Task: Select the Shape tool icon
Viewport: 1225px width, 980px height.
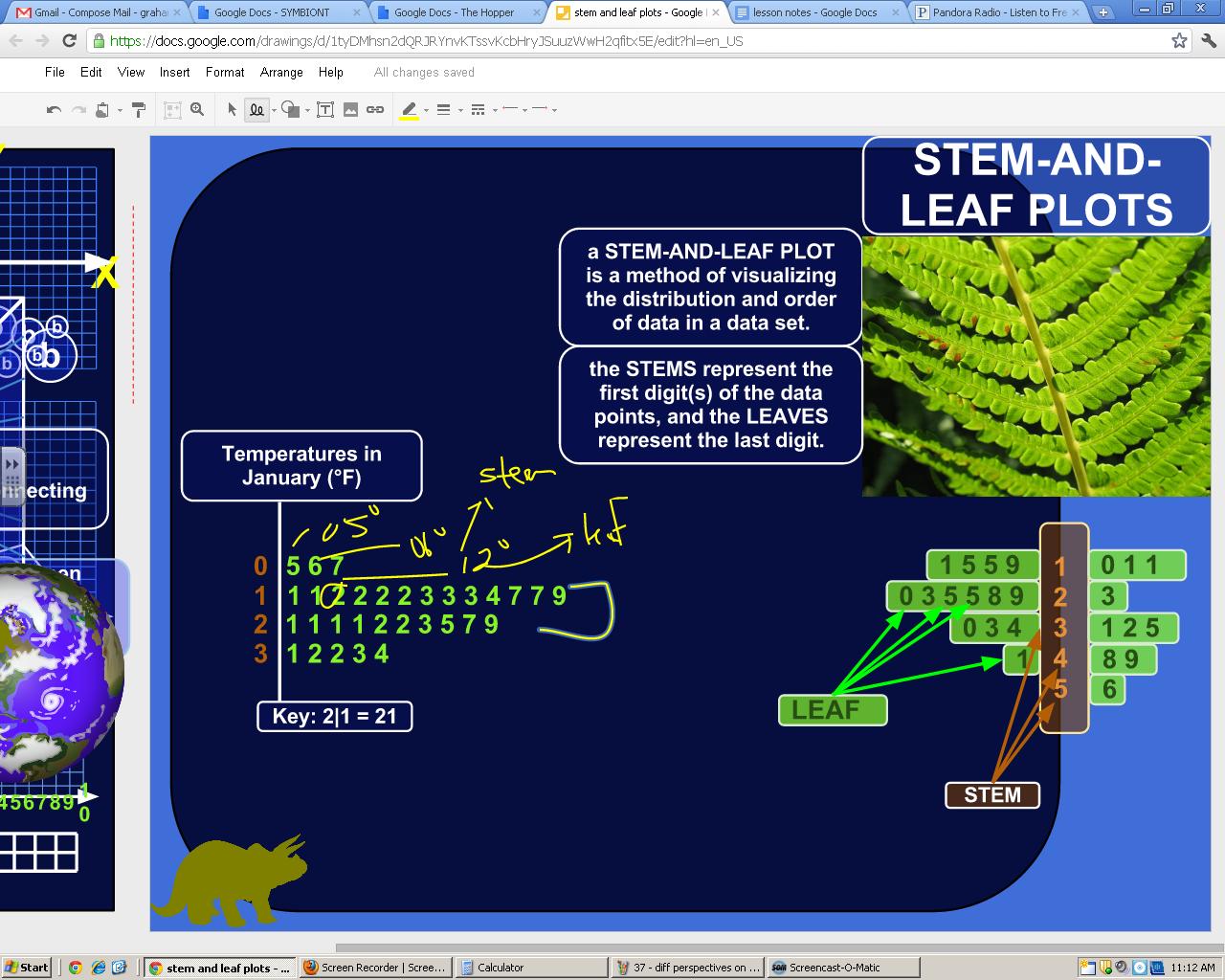Action: coord(291,110)
